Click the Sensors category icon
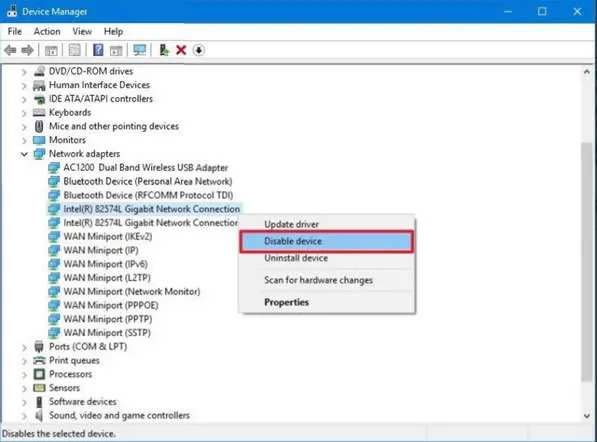597x442 pixels. click(39, 388)
